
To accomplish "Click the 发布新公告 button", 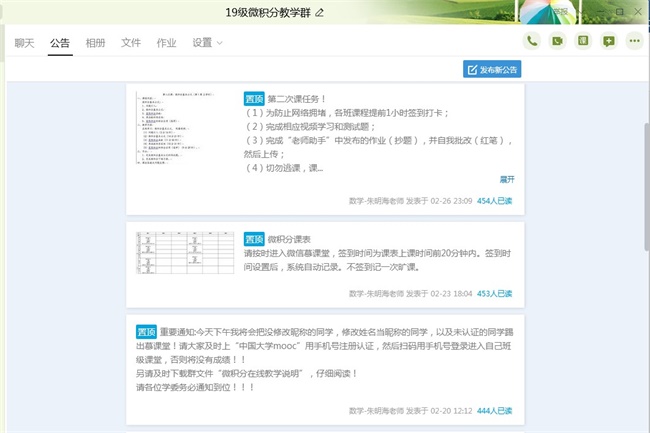I will point(493,70).
